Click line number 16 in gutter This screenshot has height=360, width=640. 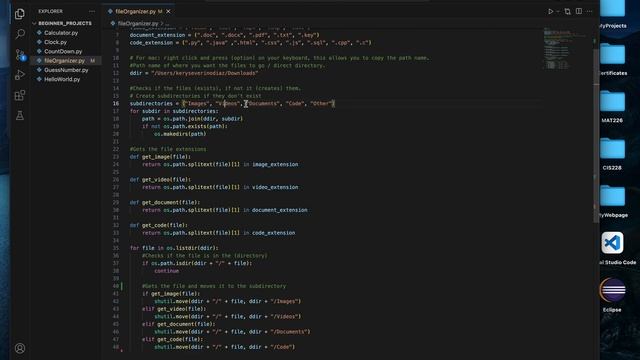click(116, 104)
